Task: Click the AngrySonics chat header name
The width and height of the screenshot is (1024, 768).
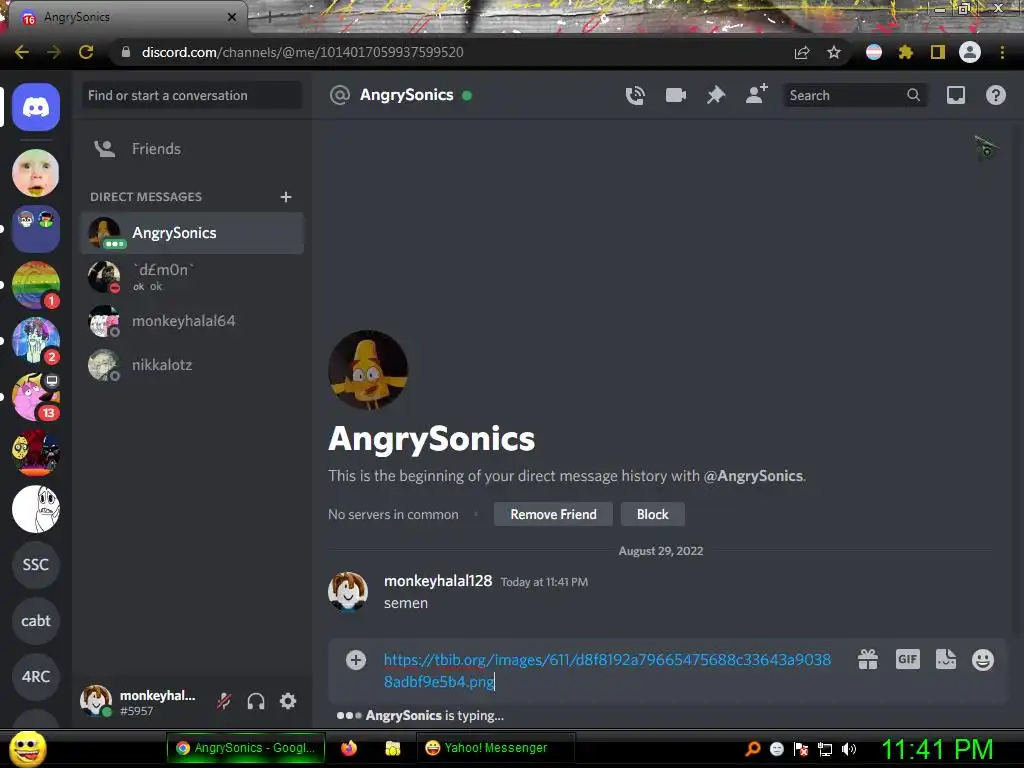Action: pos(406,95)
